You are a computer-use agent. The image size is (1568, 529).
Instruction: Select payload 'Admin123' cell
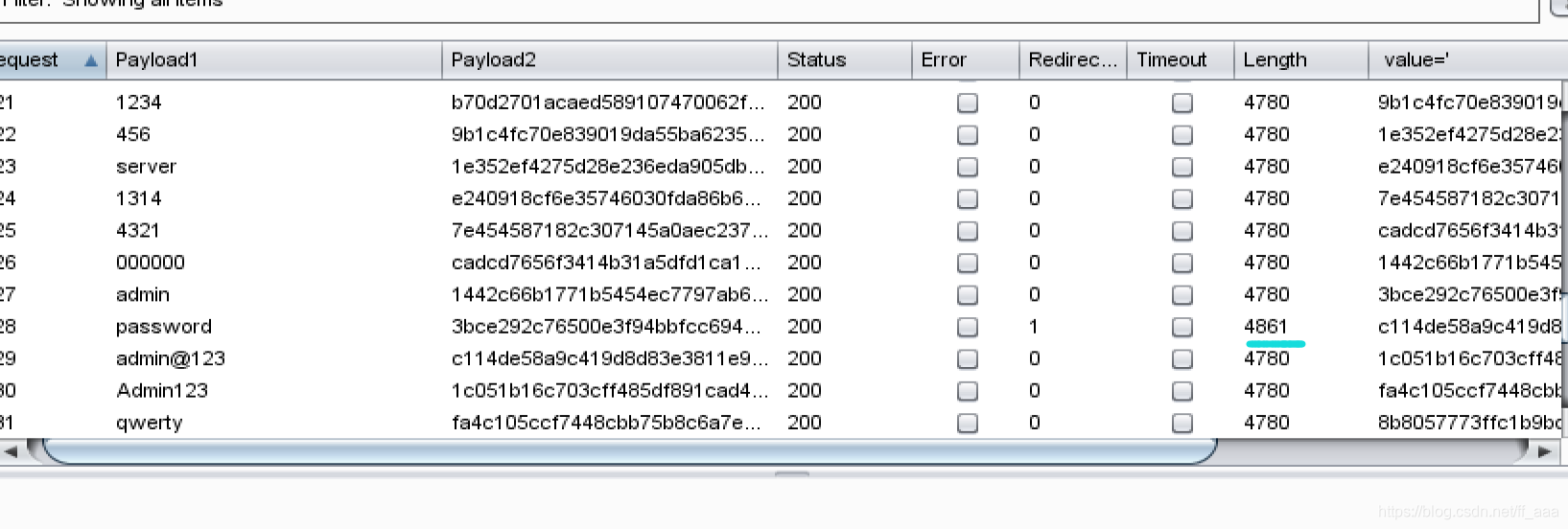(162, 391)
